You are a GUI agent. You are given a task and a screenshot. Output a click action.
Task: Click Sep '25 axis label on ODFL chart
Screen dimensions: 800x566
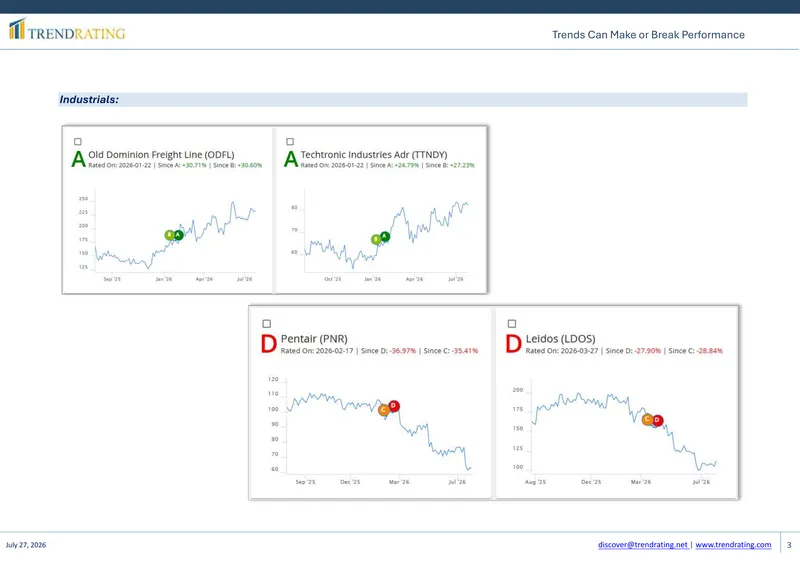tap(112, 279)
